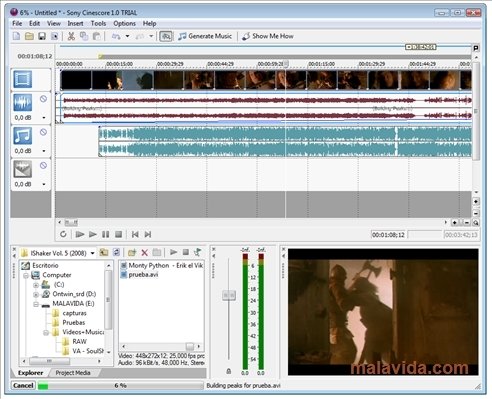This screenshot has height=399, width=492.
Task: Switch to Explorer tab
Action: [30, 373]
